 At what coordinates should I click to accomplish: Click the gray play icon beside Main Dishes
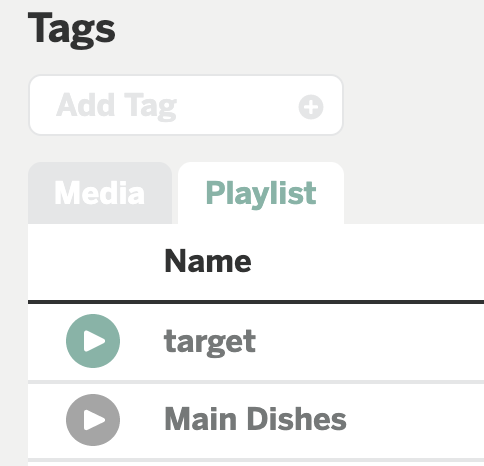pyautogui.click(x=93, y=420)
